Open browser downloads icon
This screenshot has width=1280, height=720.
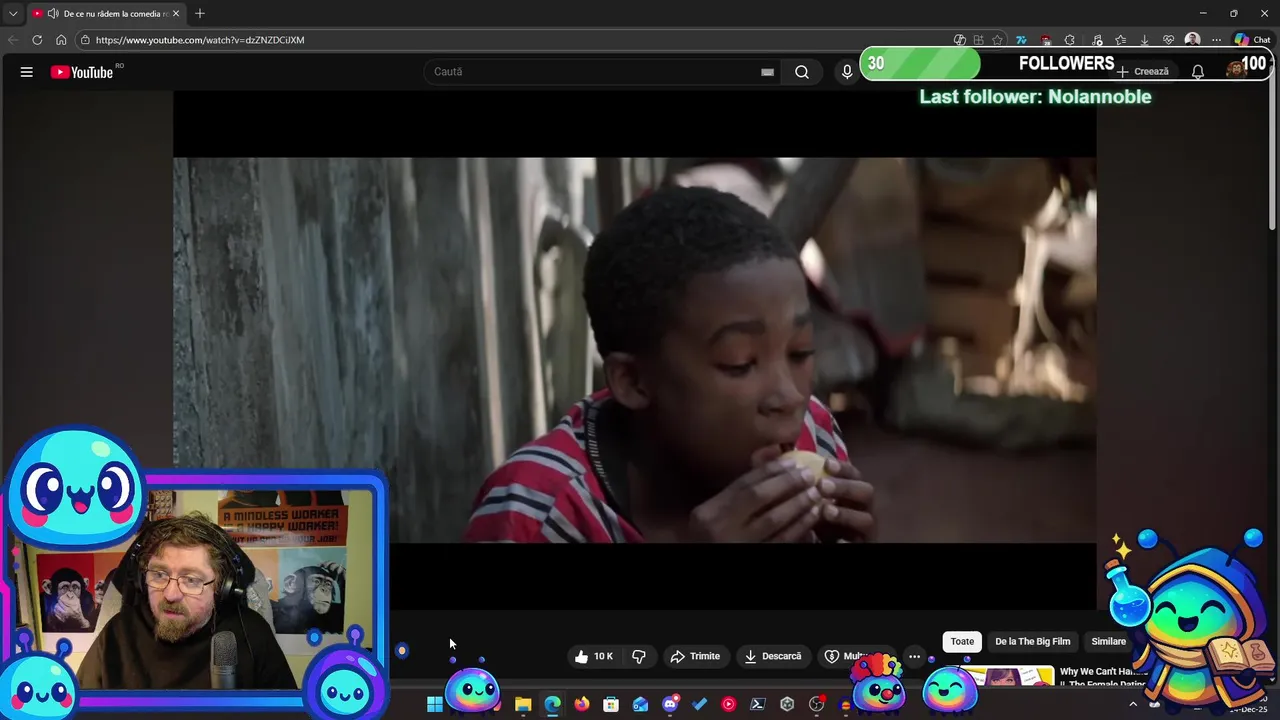(x=1144, y=40)
